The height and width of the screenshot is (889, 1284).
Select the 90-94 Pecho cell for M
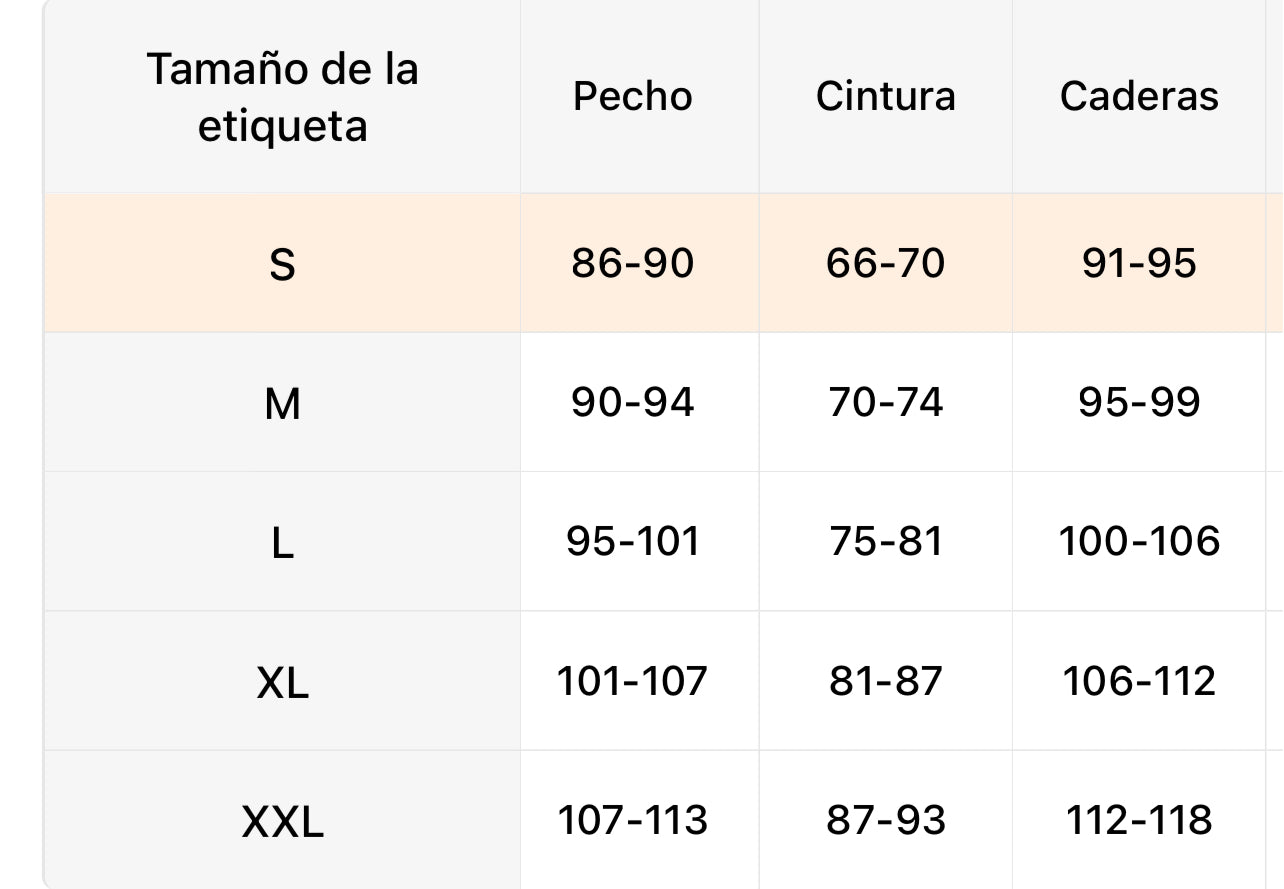click(632, 403)
